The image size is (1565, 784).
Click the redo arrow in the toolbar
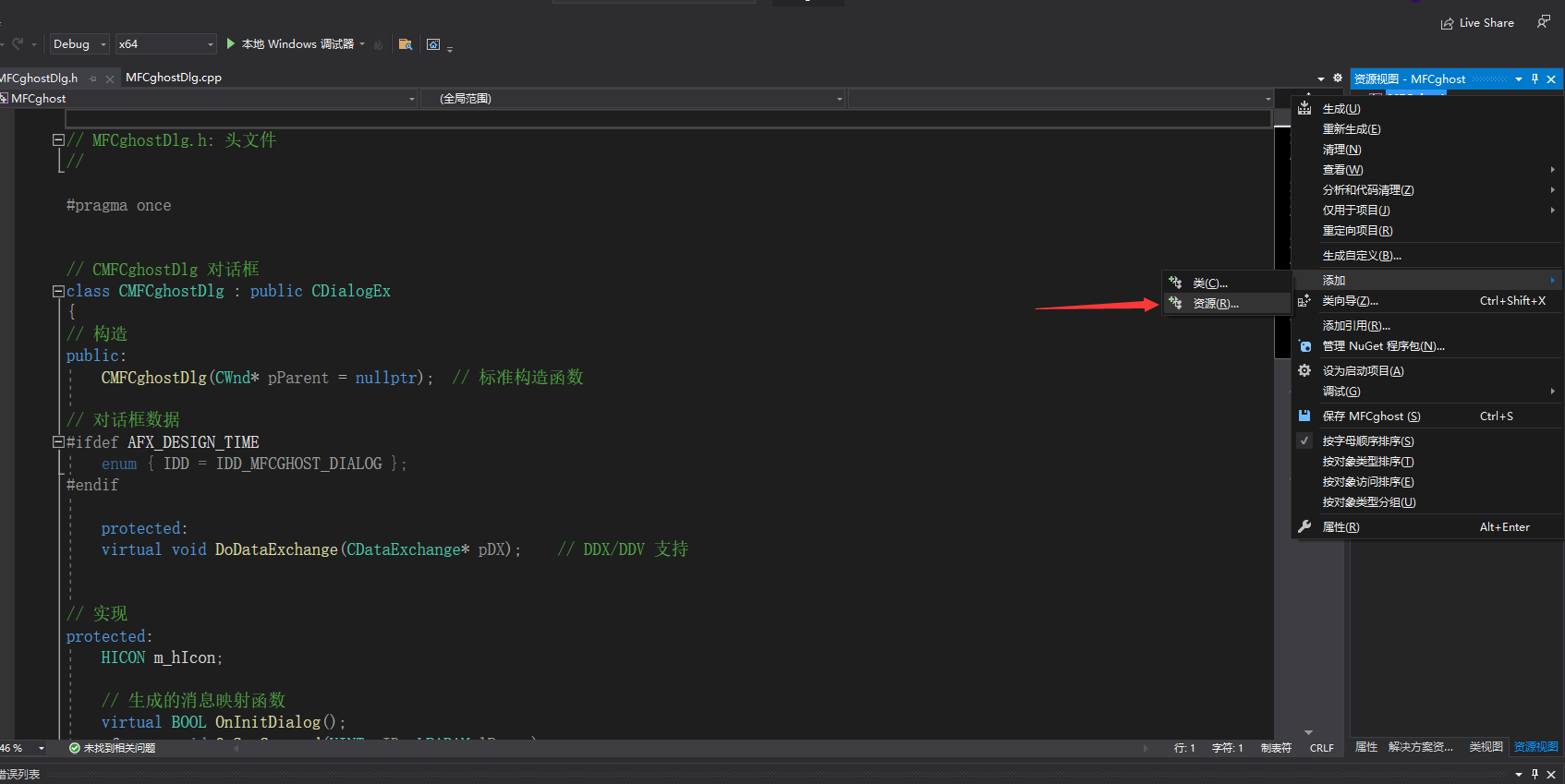(18, 43)
